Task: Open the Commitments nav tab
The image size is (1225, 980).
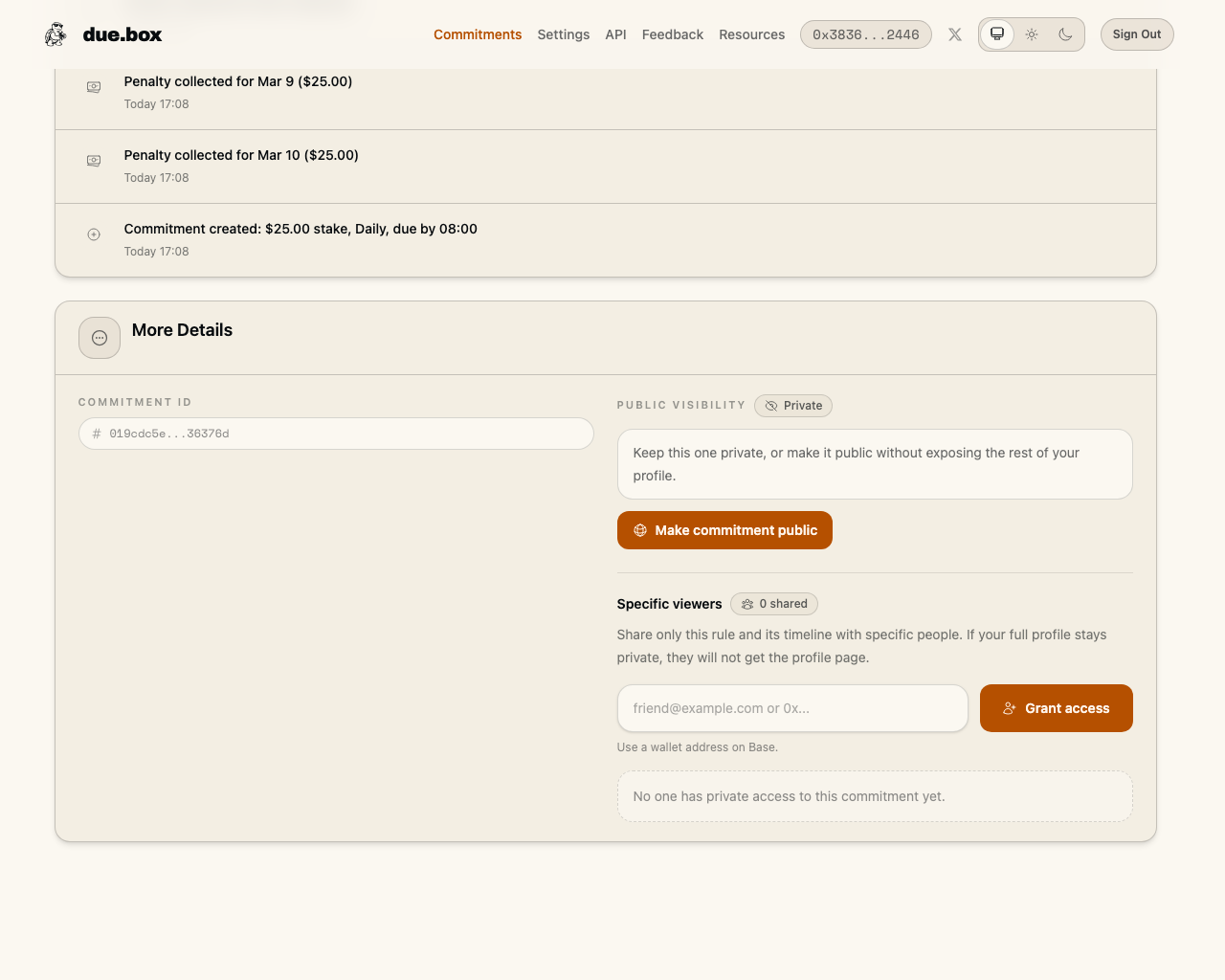Action: coord(478,34)
